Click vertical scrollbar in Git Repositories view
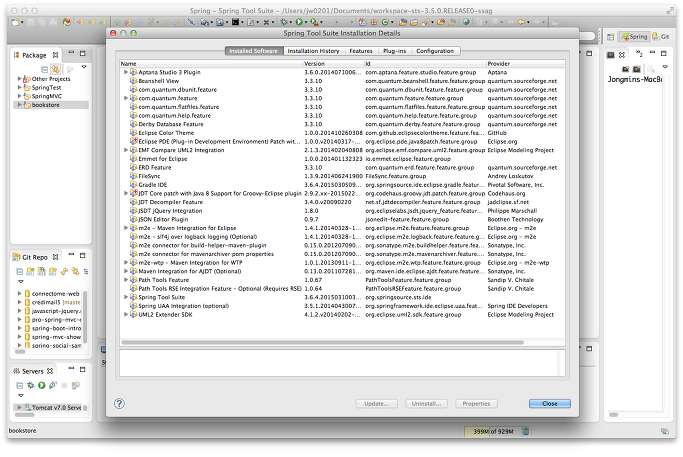The height and width of the screenshot is (457, 683). [x=85, y=317]
